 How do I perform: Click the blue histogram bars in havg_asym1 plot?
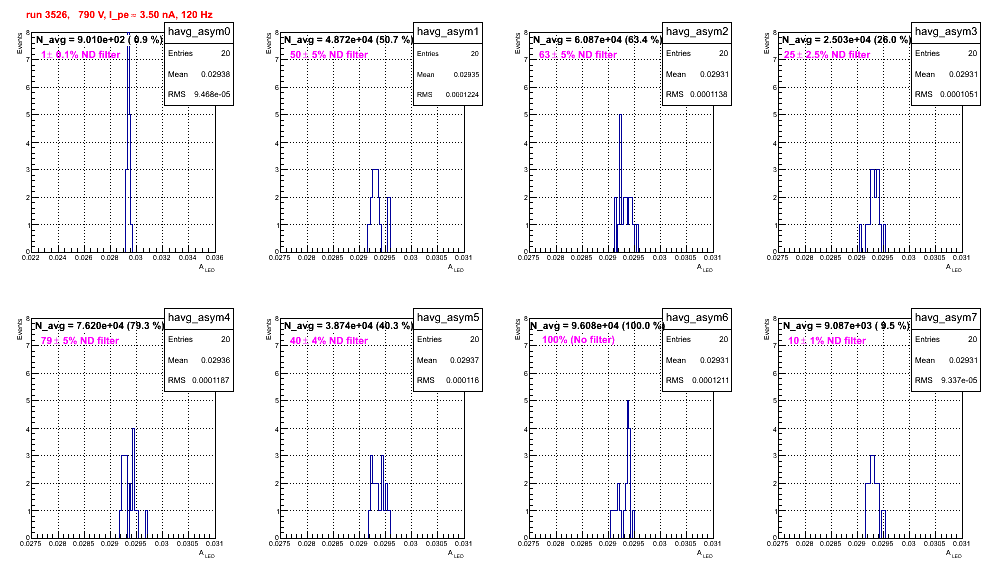(x=379, y=213)
